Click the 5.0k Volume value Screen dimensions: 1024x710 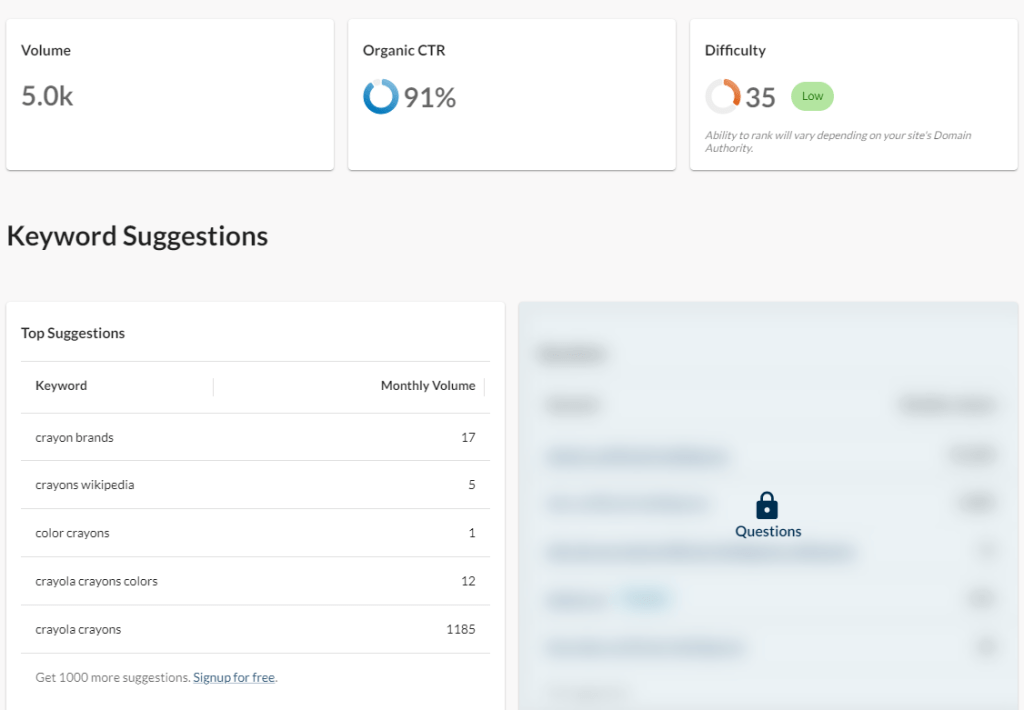47,97
